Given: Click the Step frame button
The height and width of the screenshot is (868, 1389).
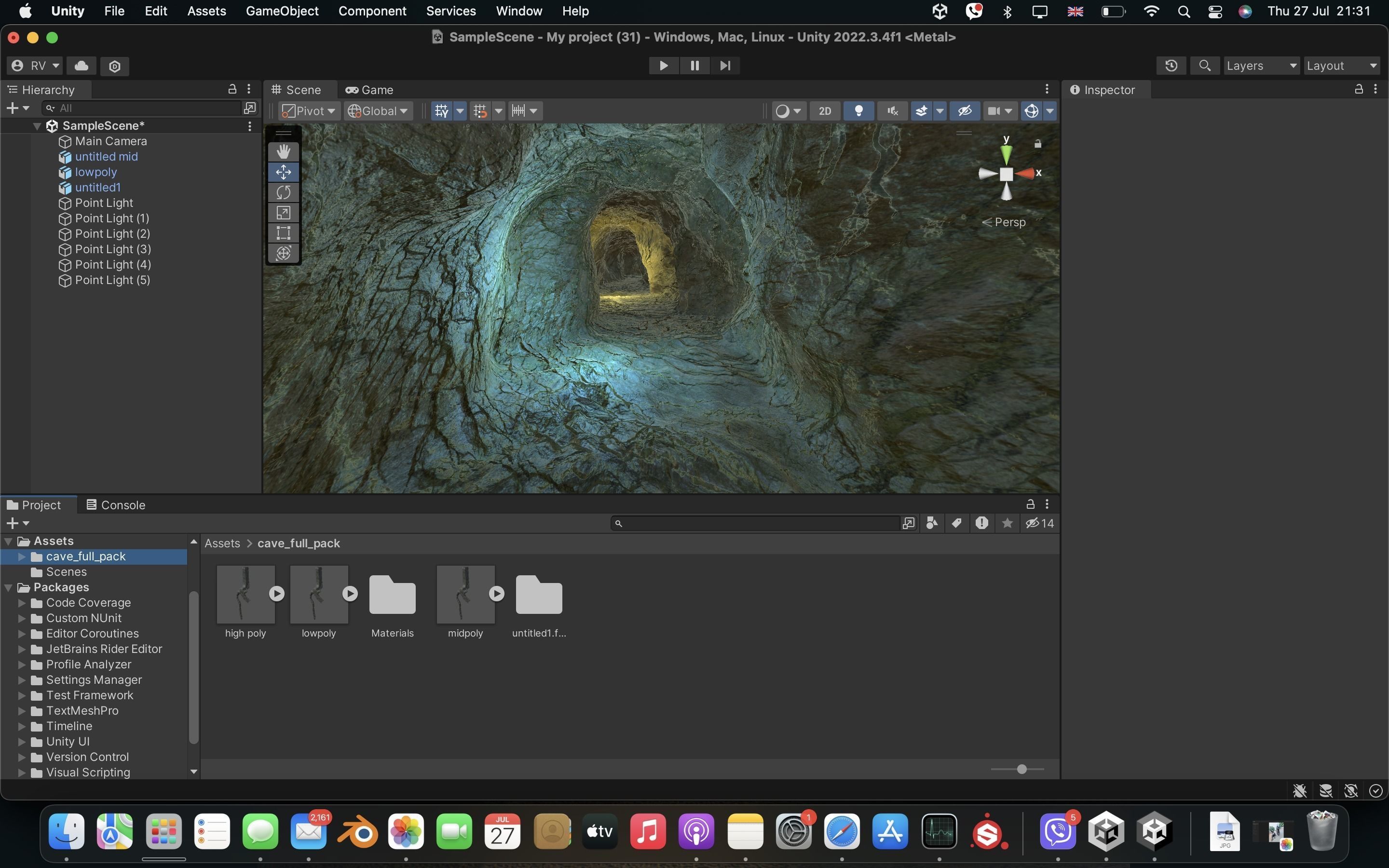Looking at the screenshot, I should click(x=725, y=66).
